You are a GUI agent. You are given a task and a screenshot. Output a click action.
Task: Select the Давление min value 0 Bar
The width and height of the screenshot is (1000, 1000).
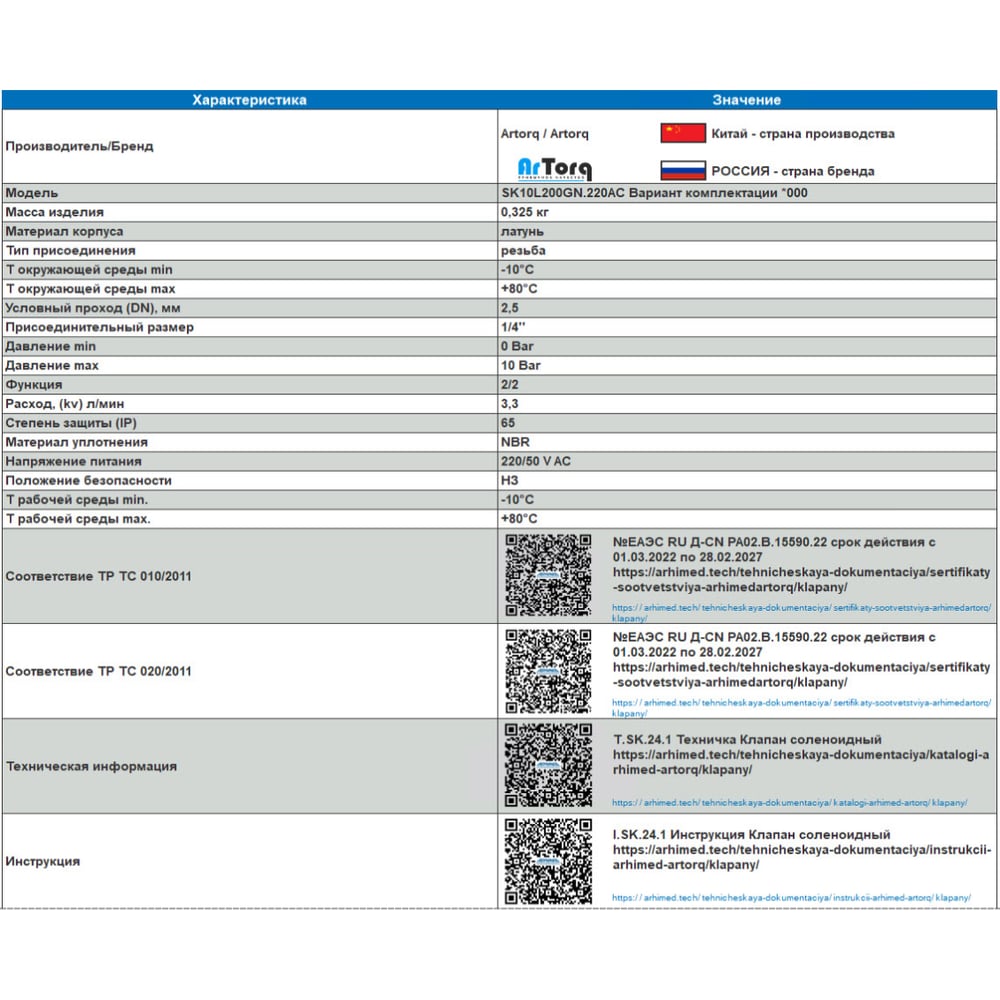pyautogui.click(x=517, y=346)
